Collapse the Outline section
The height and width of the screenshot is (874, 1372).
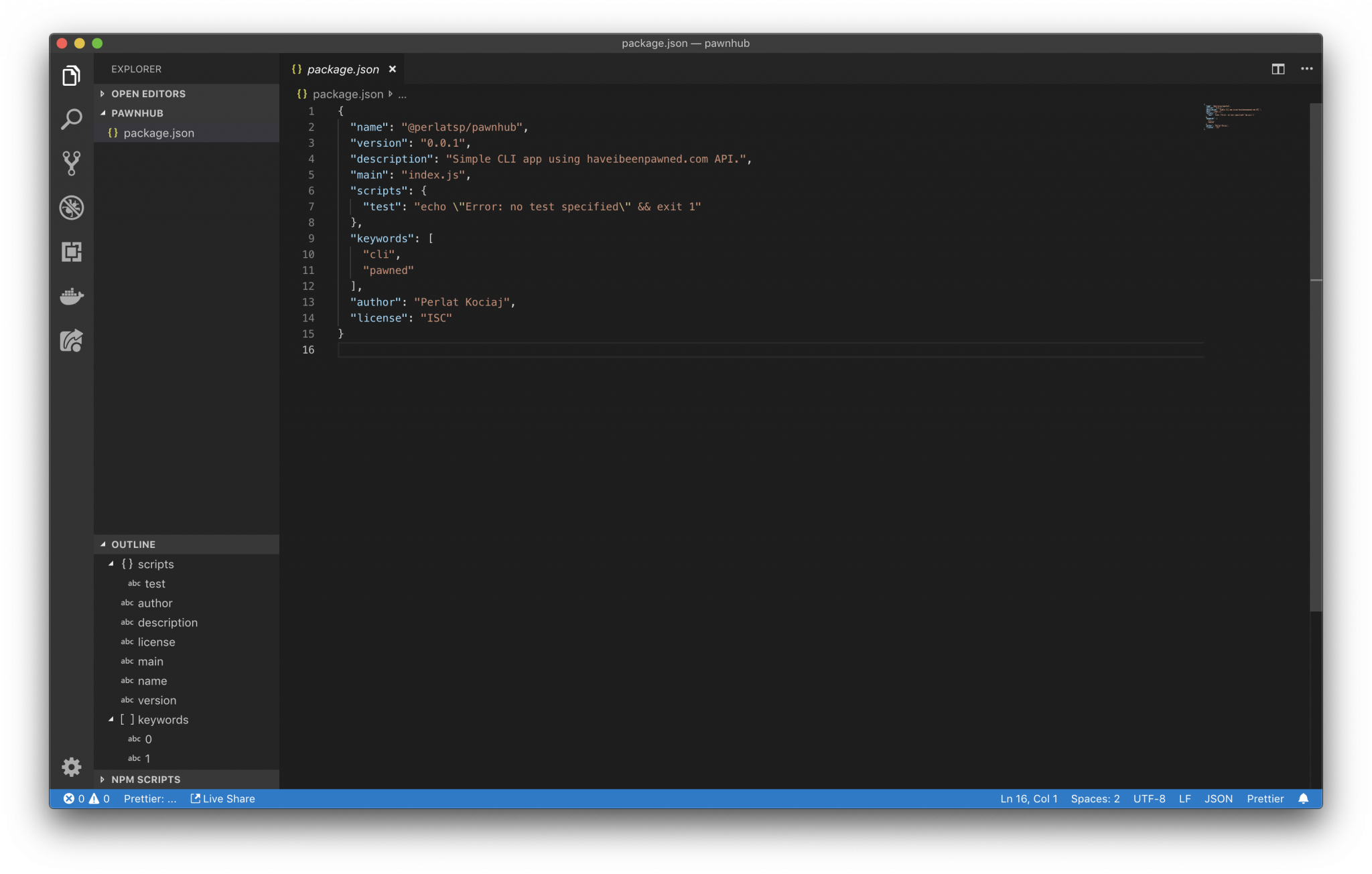click(x=186, y=544)
